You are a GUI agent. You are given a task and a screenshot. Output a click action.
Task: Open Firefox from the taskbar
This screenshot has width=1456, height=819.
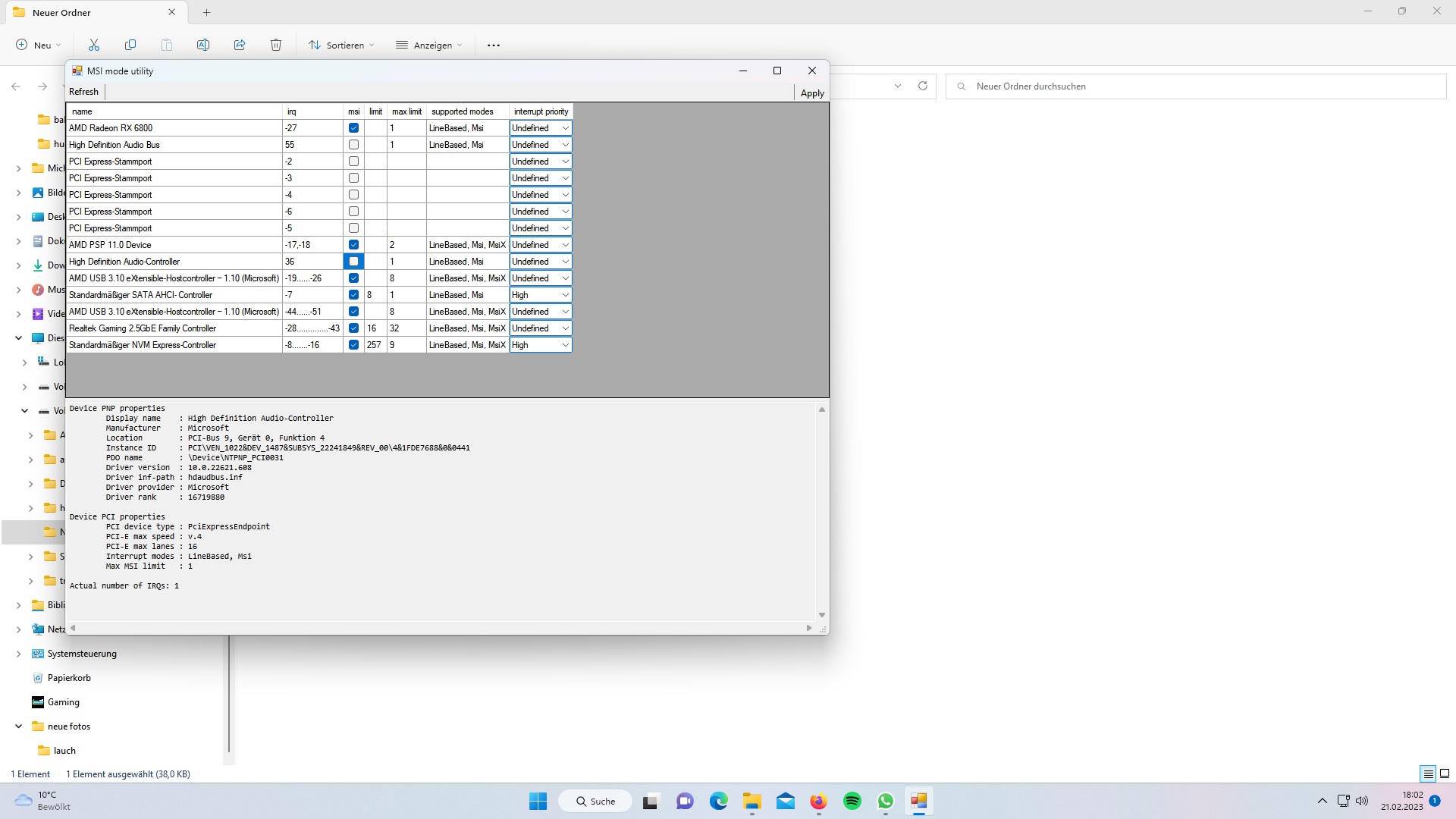coord(818,802)
